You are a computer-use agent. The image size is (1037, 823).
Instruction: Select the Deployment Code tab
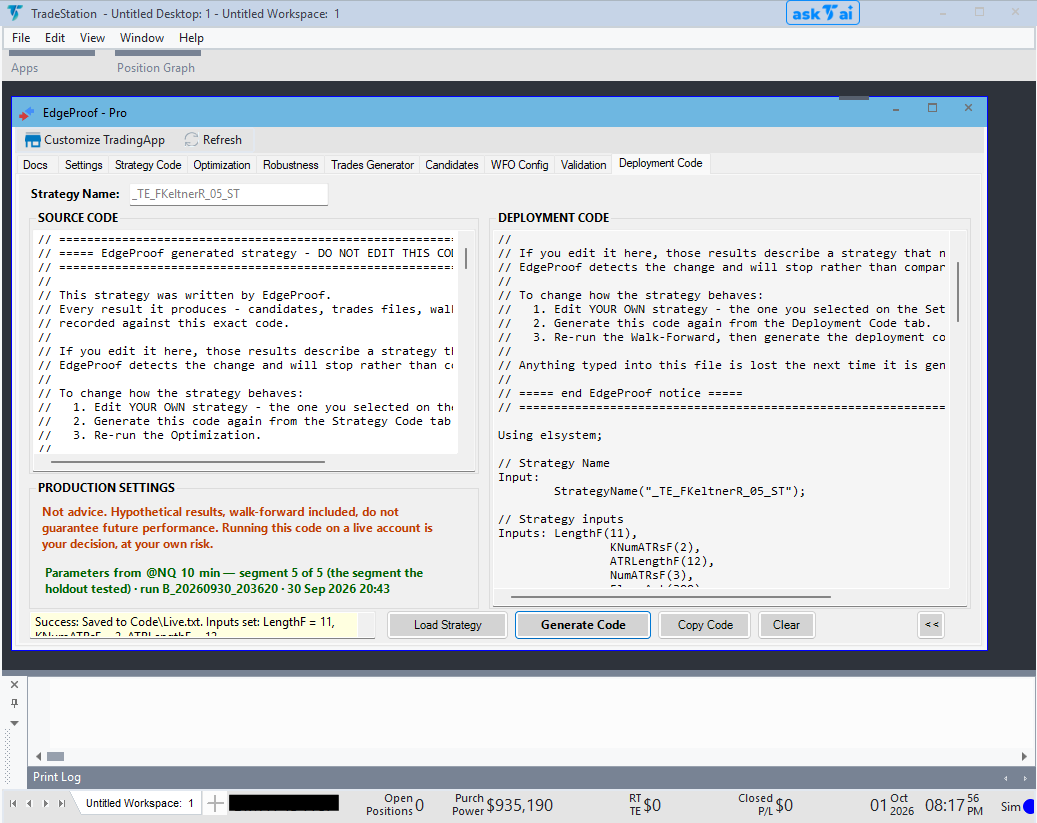(x=661, y=163)
